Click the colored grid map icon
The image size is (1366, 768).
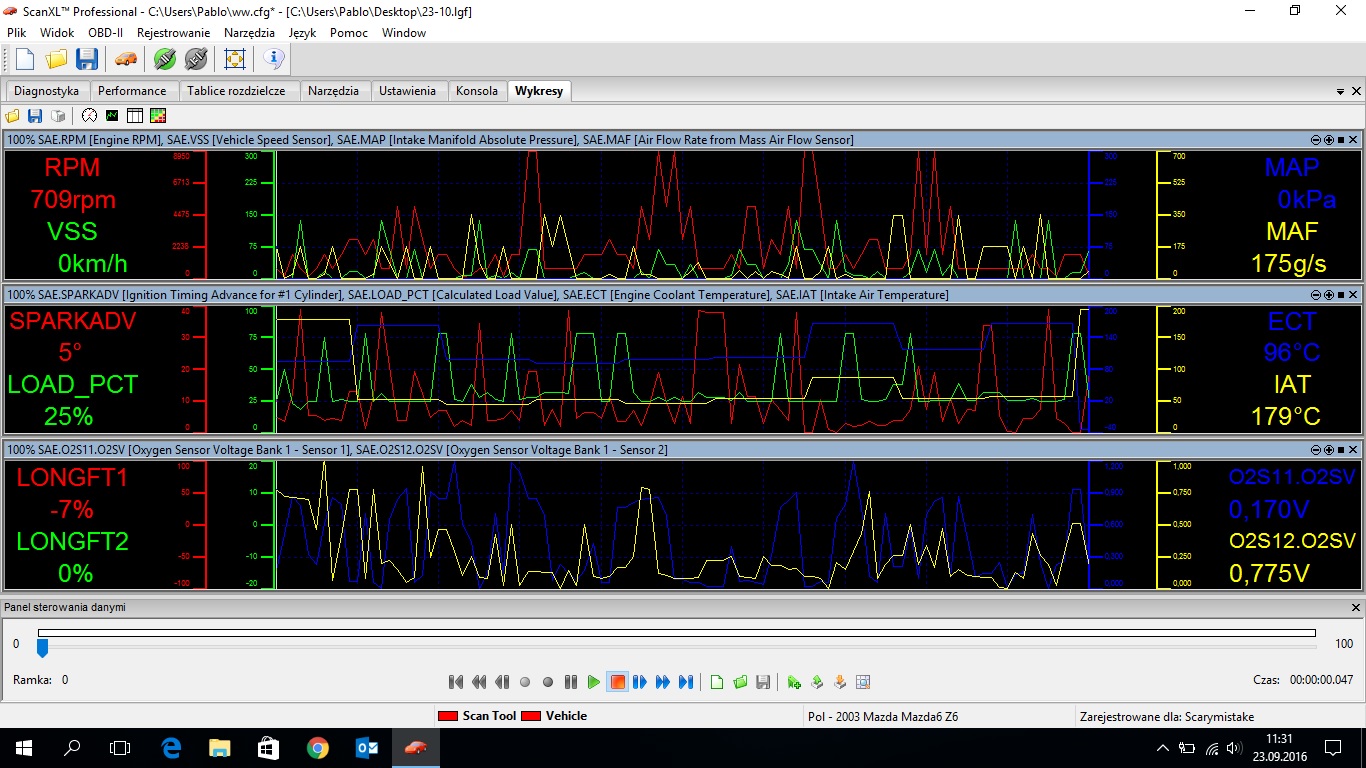coord(157,116)
